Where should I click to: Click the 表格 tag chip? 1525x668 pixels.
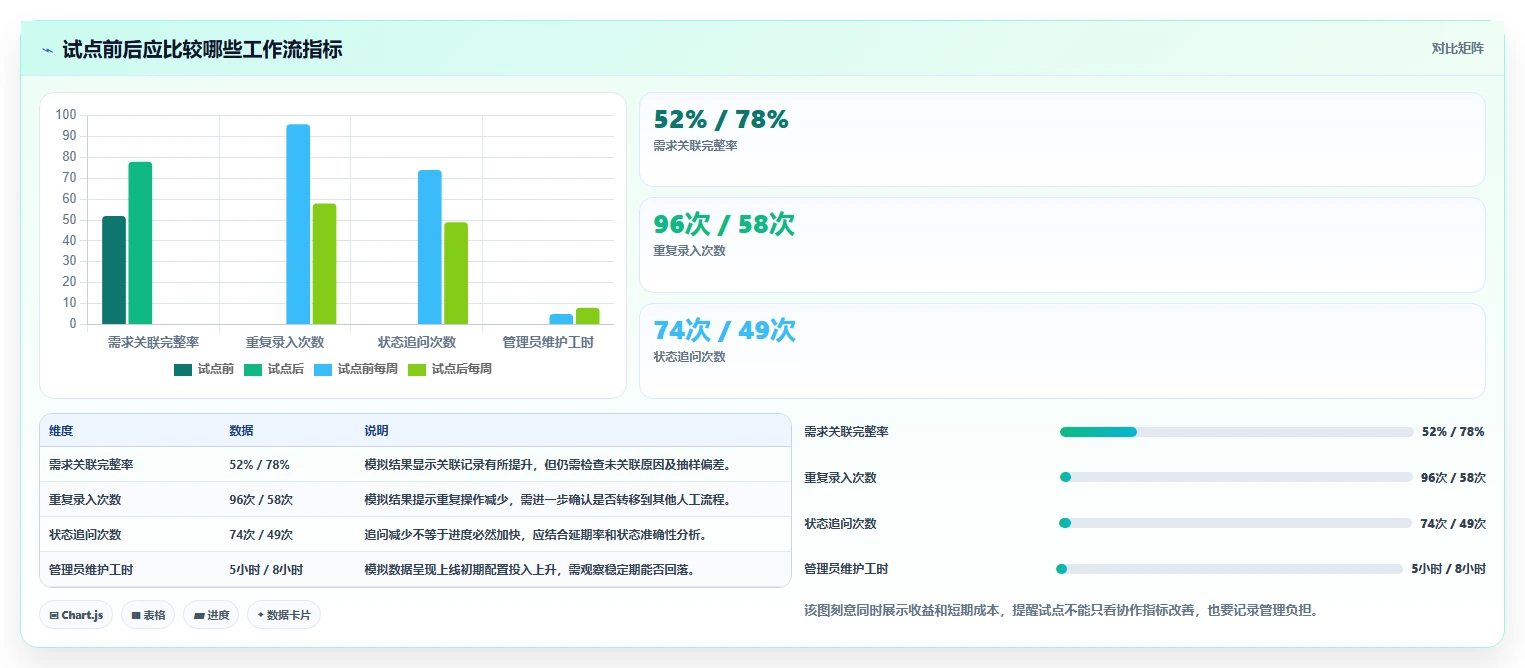coord(149,615)
